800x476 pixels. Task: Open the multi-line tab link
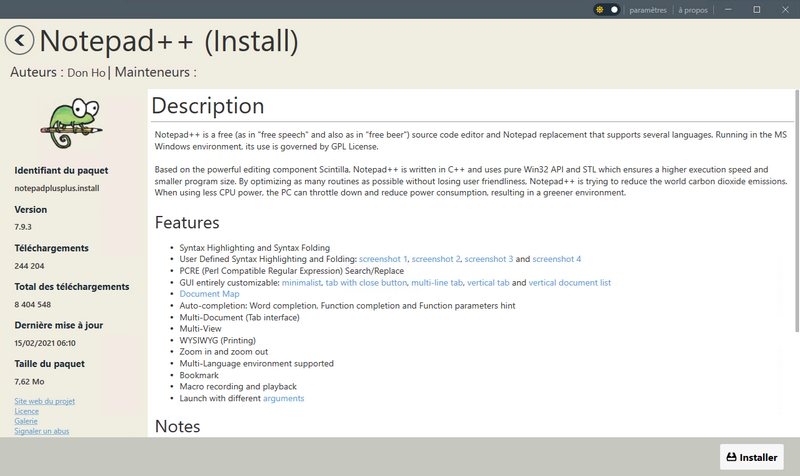pos(437,283)
